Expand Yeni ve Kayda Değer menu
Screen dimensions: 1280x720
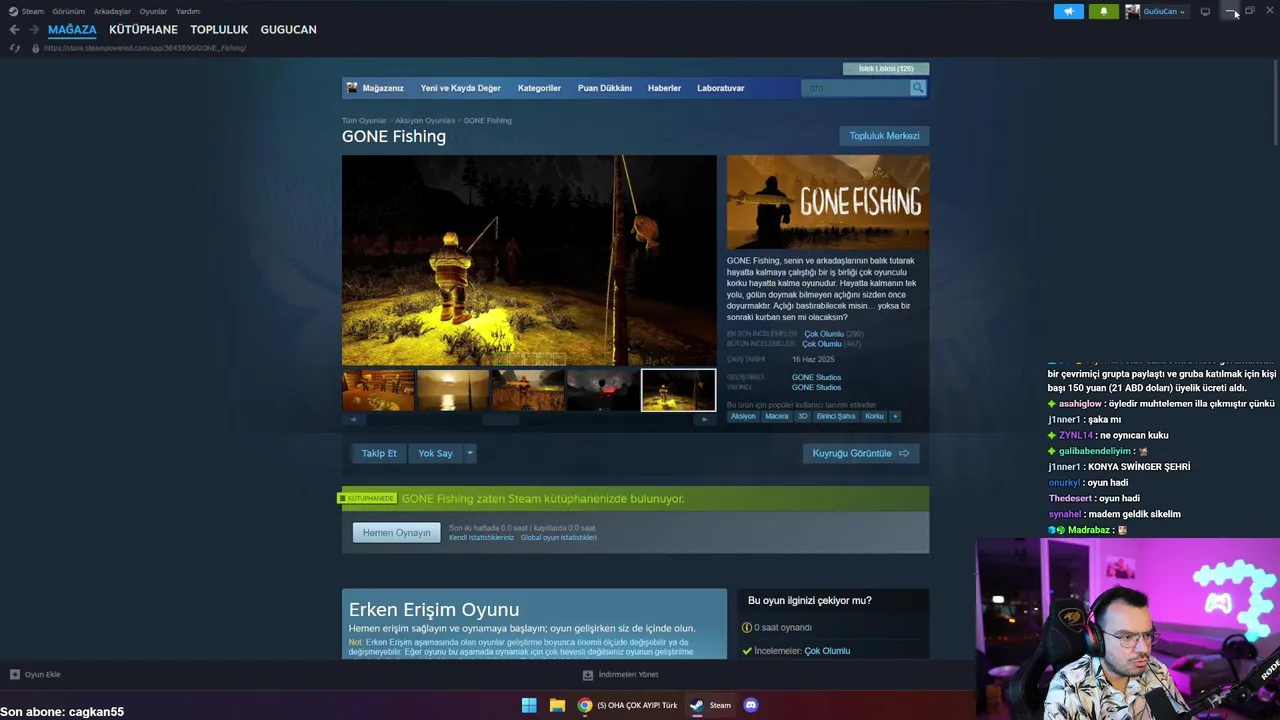pos(460,88)
